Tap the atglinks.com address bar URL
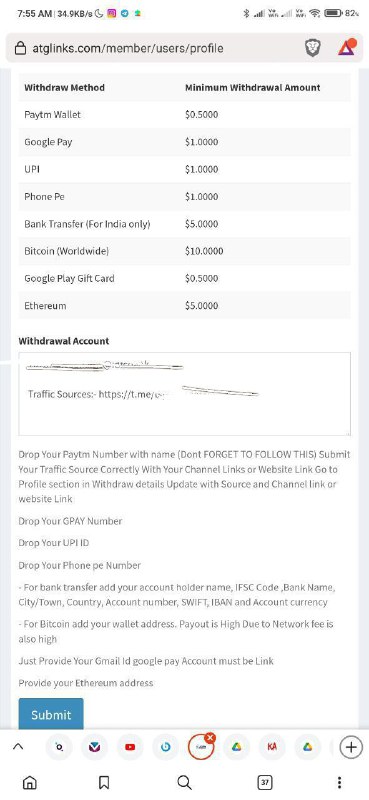This screenshot has width=369, height=800. [128, 48]
